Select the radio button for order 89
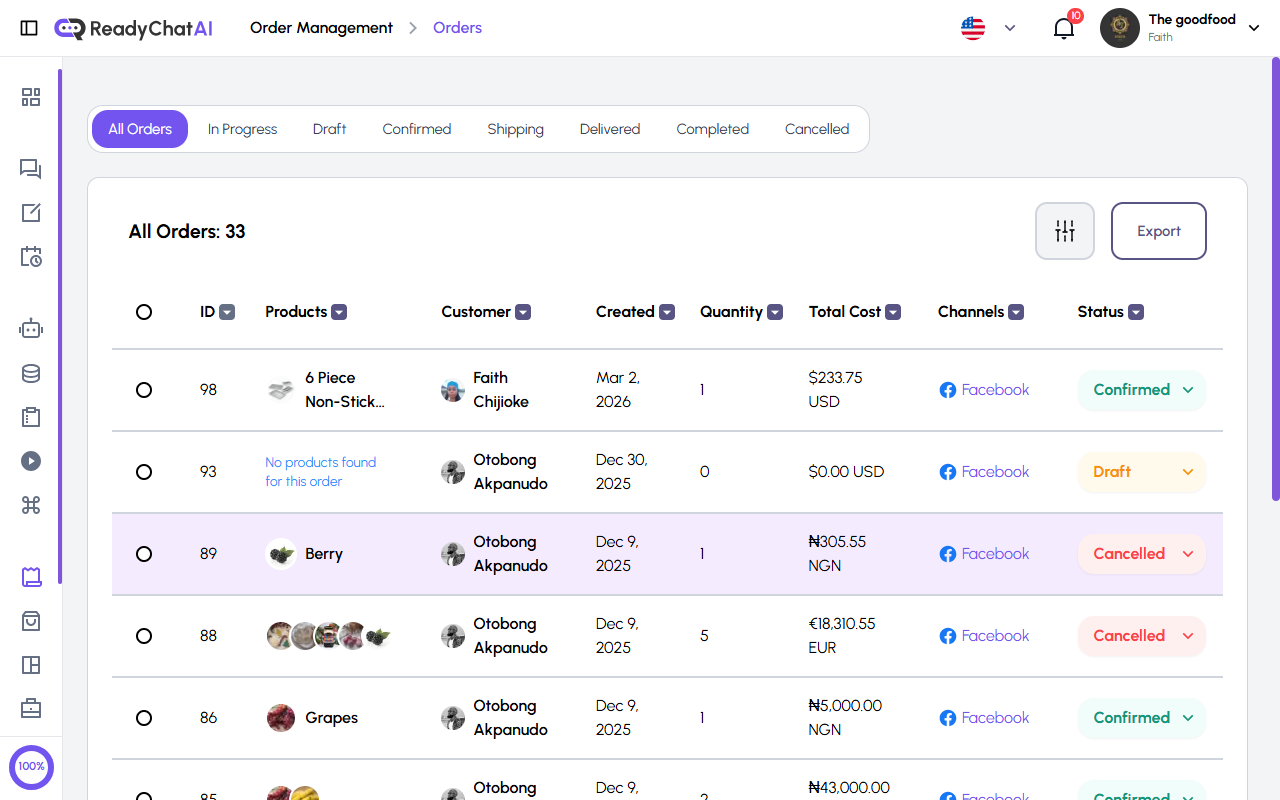1280x800 pixels. tap(144, 554)
